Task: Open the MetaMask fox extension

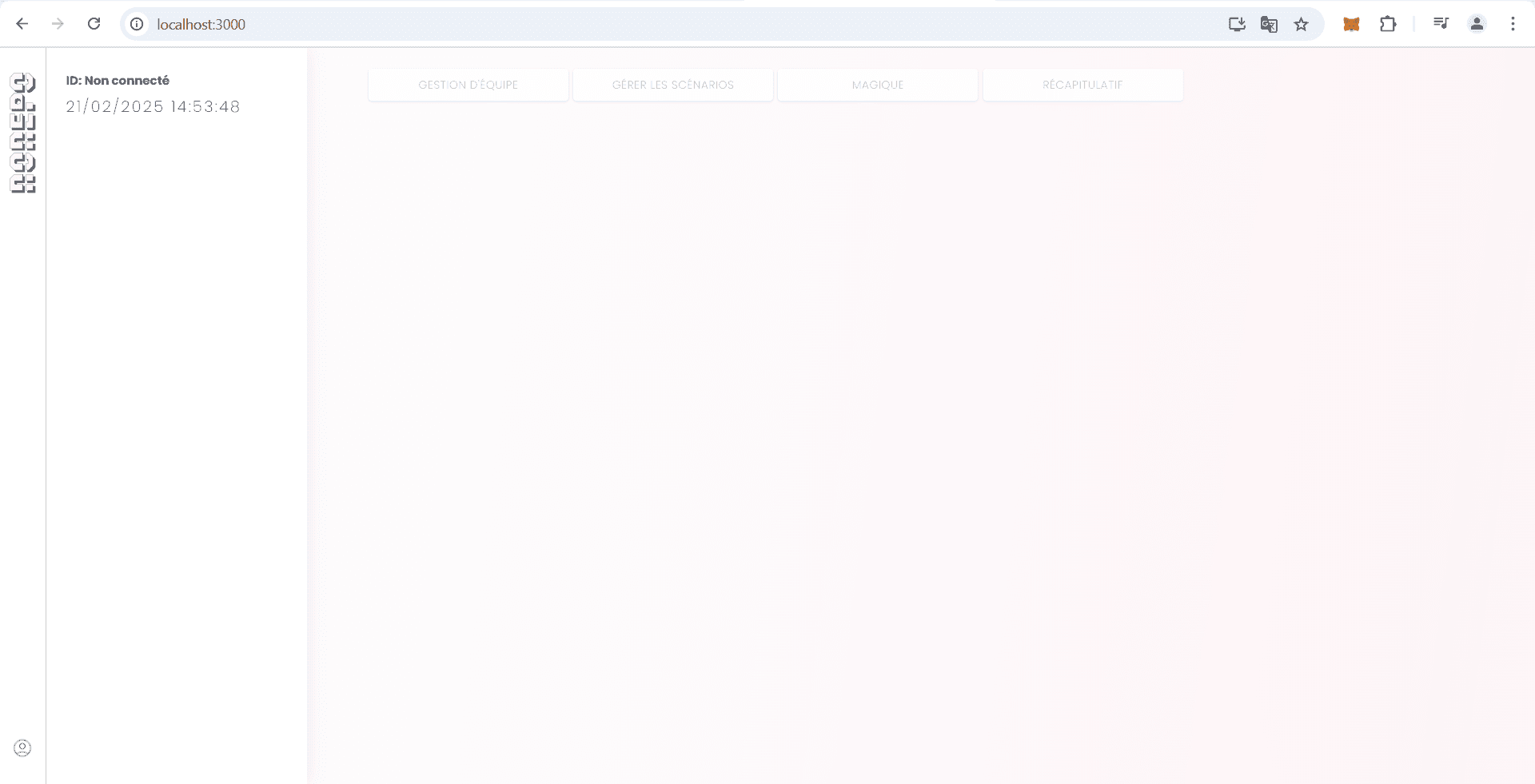Action: 1351,24
